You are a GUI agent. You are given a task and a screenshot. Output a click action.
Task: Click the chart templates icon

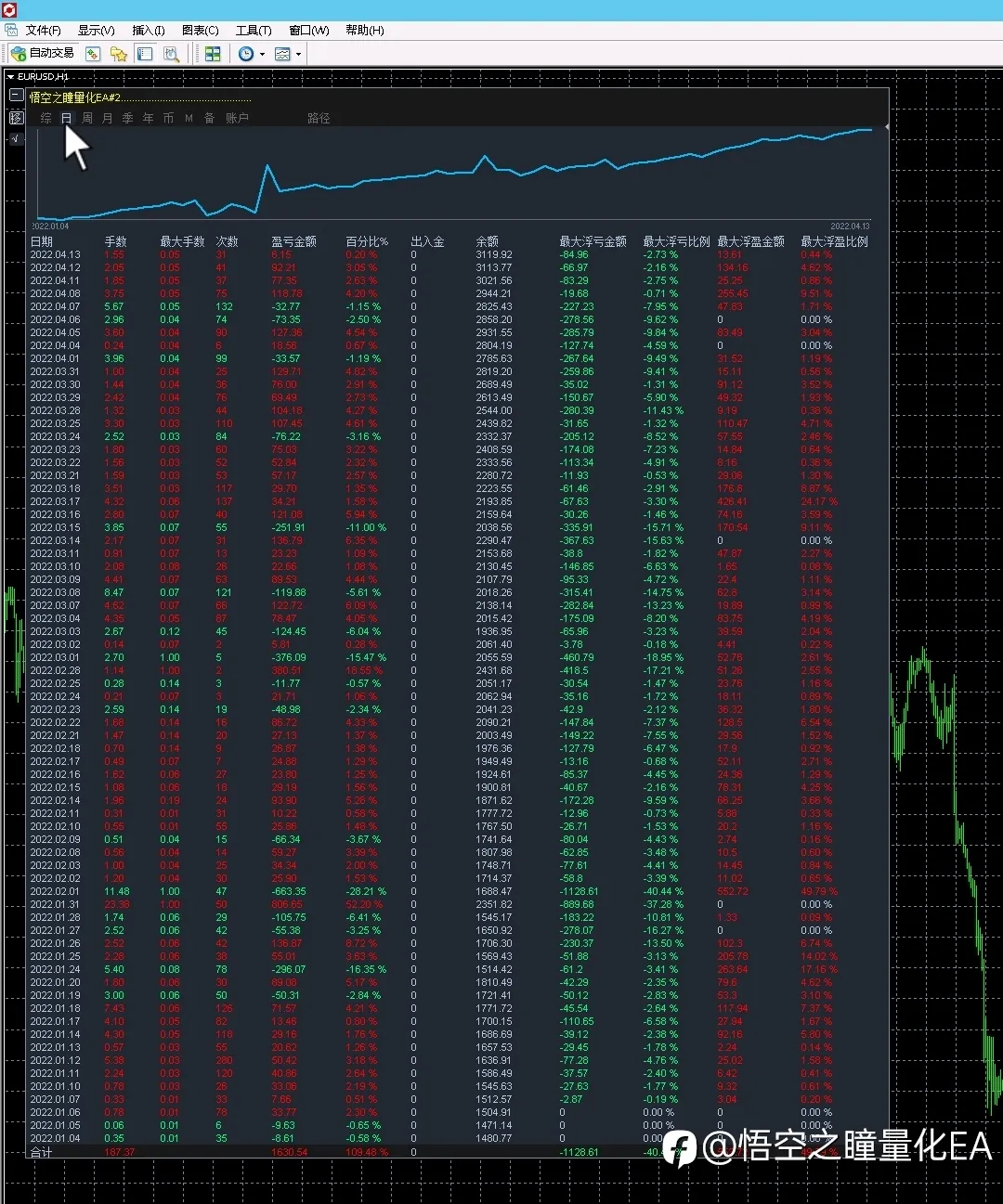click(283, 54)
